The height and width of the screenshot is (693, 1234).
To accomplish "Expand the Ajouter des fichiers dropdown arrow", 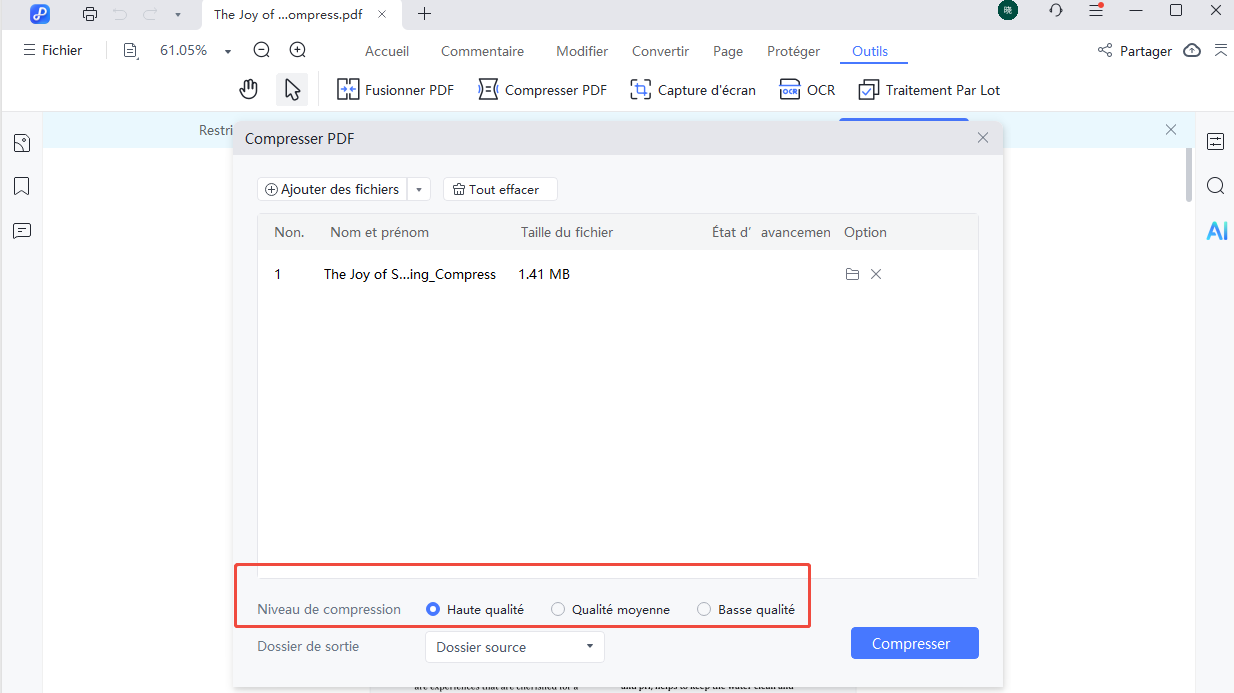I will point(419,189).
